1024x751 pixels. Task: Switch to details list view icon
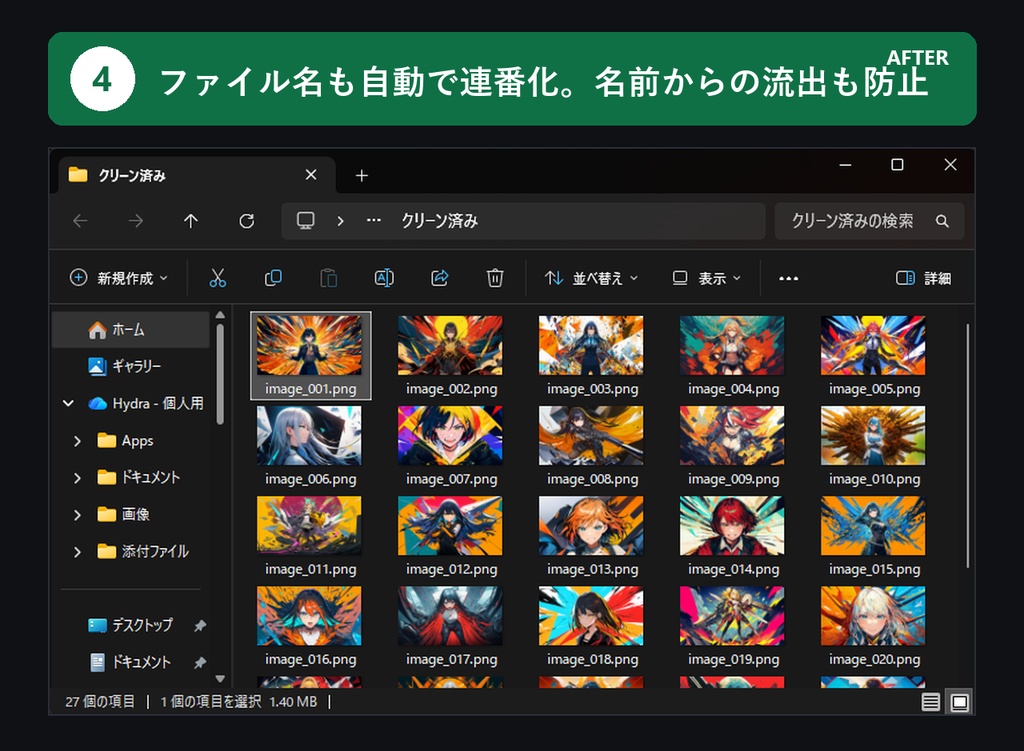tap(931, 702)
